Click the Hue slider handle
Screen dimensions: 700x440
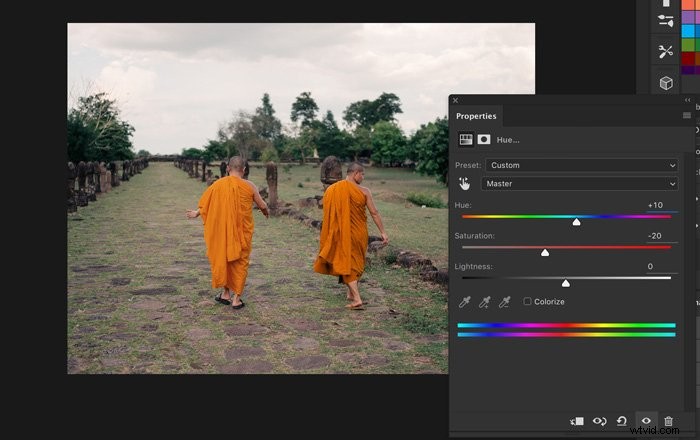pyautogui.click(x=576, y=222)
